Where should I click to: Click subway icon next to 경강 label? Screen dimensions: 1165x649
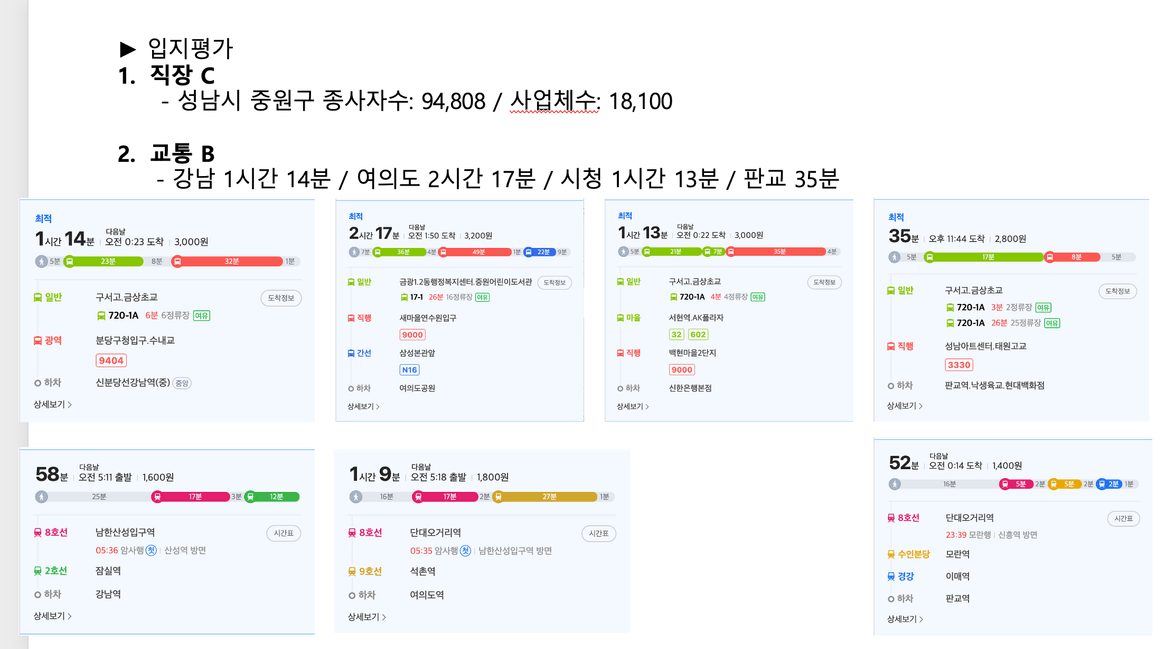coord(892,576)
